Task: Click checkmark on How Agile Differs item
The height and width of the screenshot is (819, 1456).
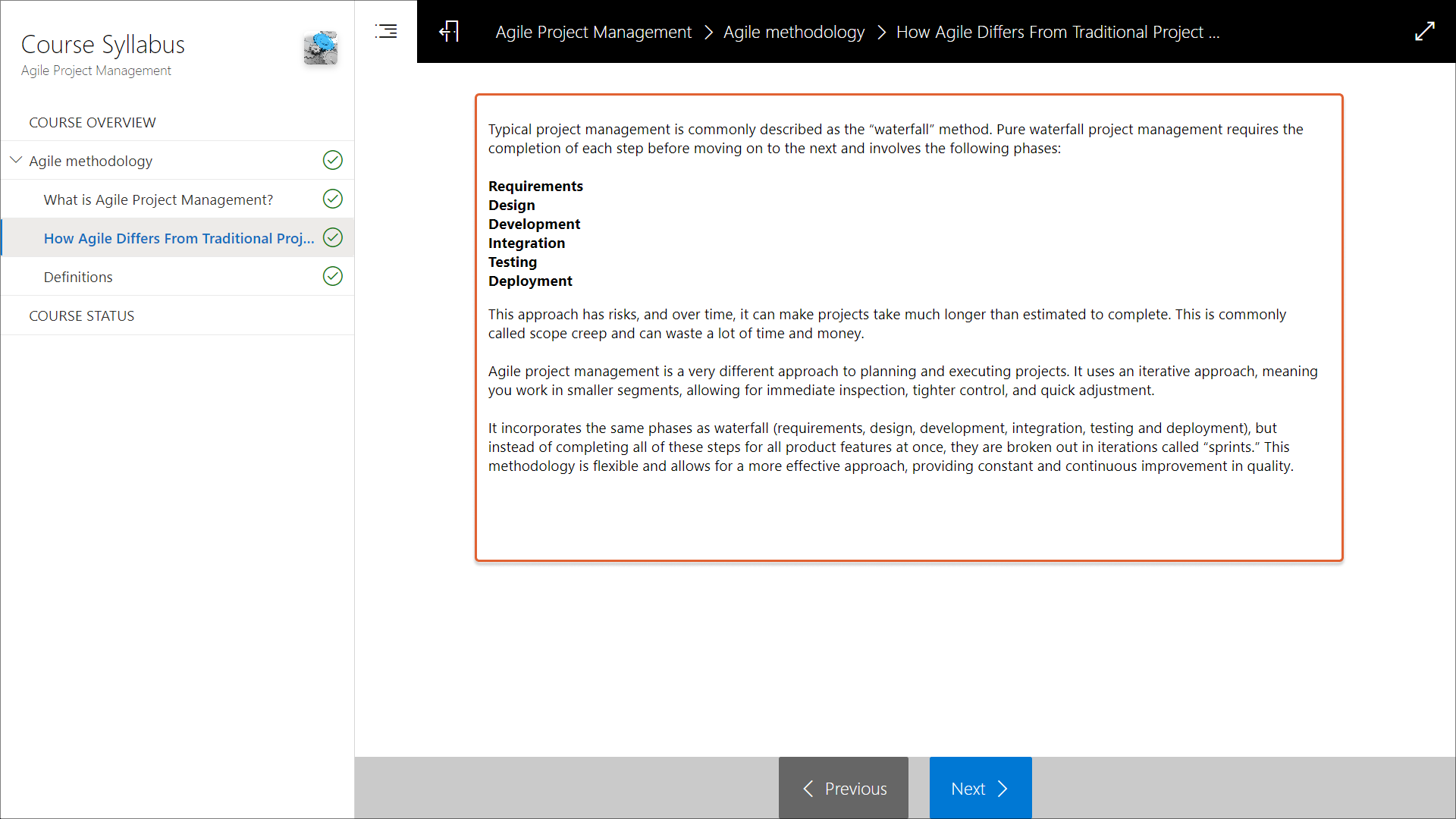Action: point(333,237)
